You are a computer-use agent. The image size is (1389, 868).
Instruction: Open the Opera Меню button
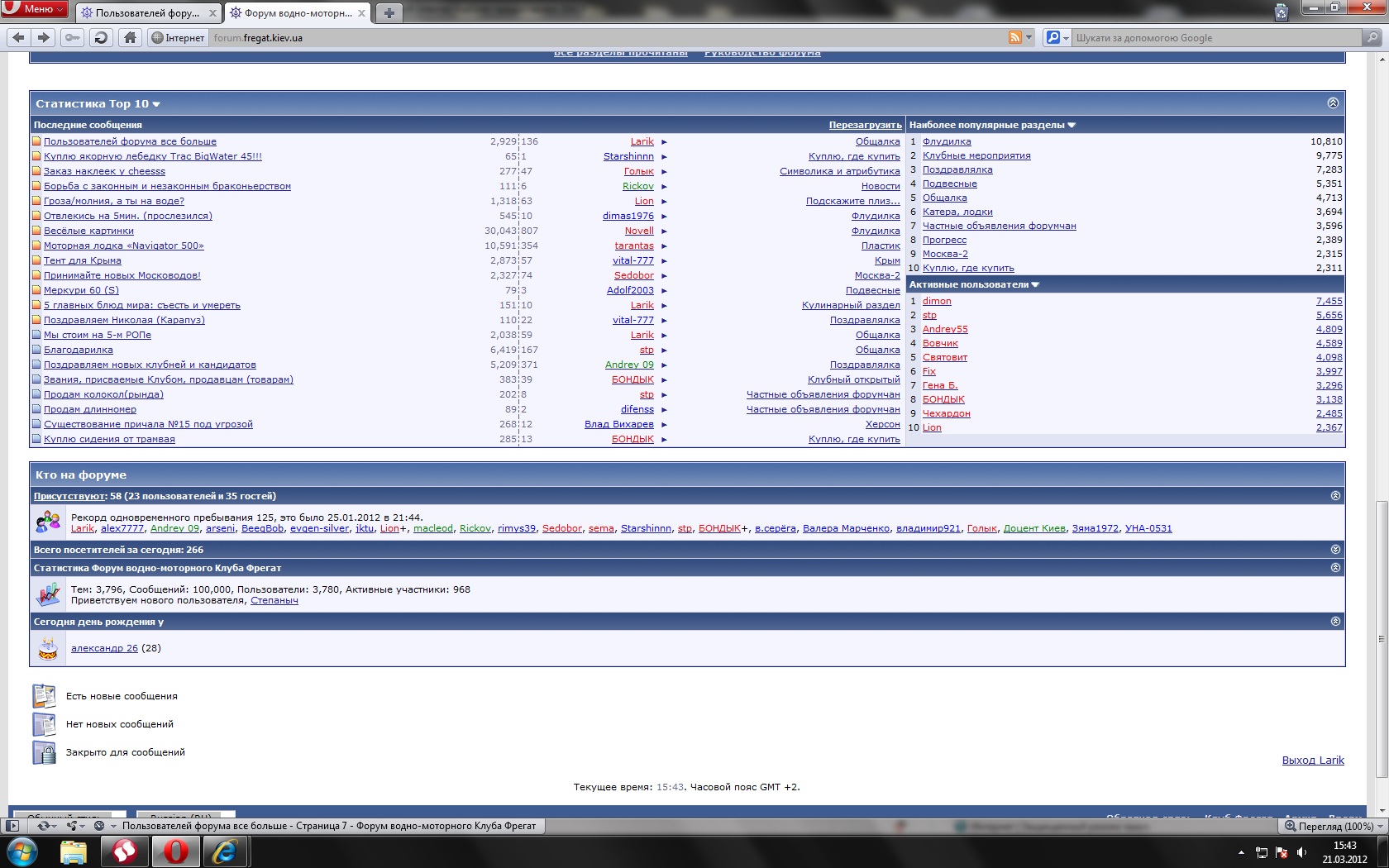pos(35,9)
